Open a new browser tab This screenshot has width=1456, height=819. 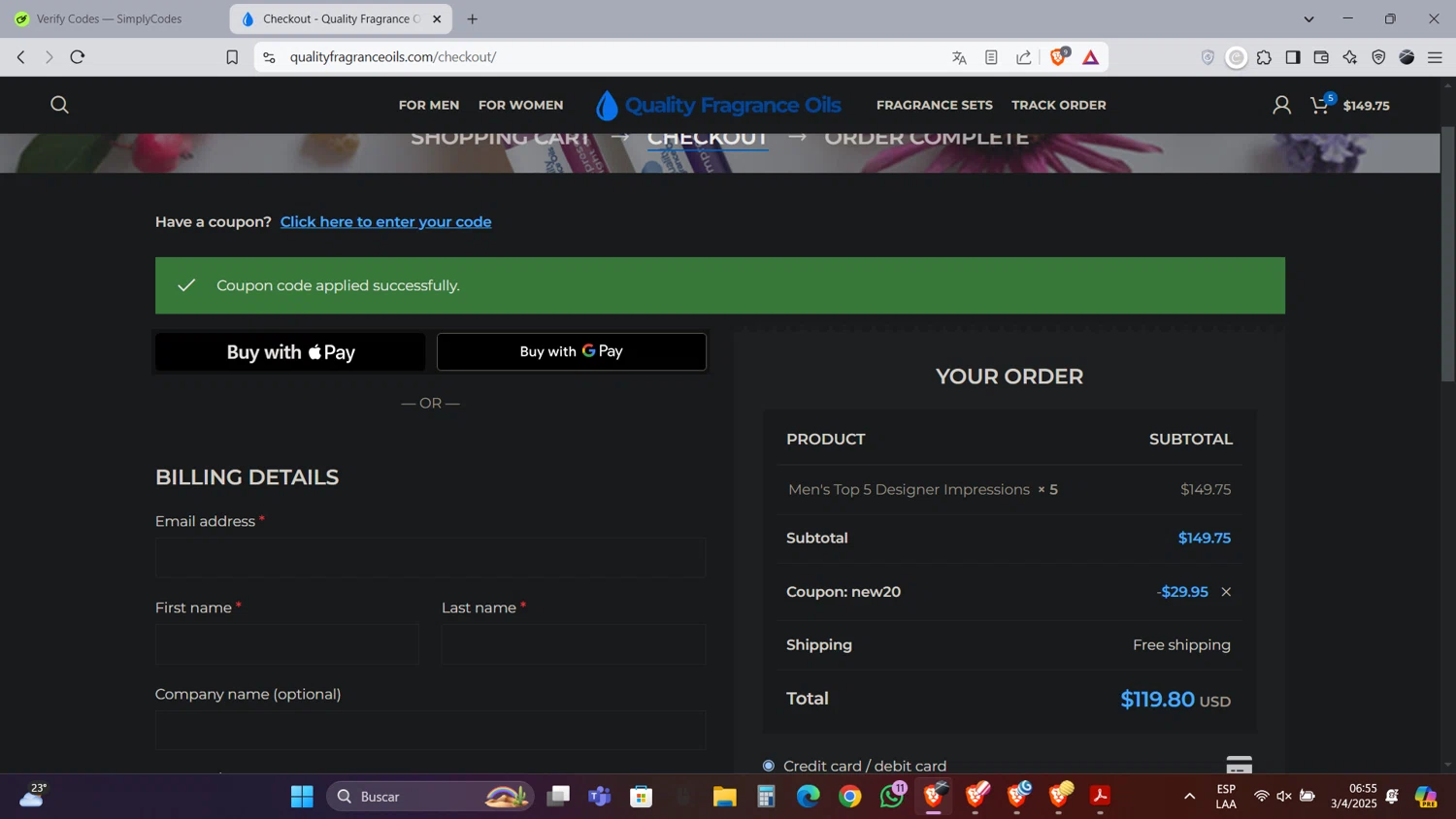pyautogui.click(x=473, y=18)
